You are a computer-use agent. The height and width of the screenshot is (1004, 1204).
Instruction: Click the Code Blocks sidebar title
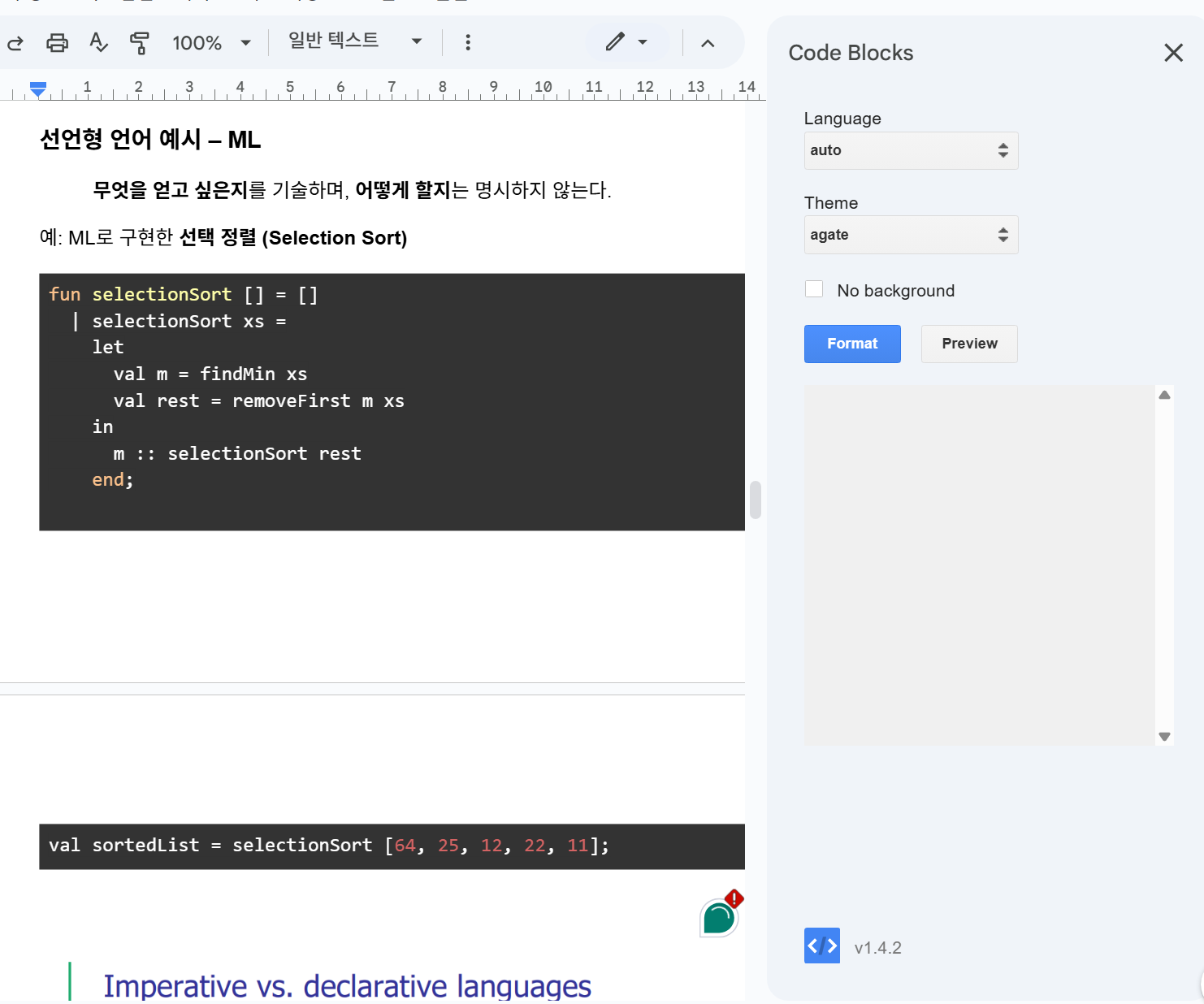point(851,53)
